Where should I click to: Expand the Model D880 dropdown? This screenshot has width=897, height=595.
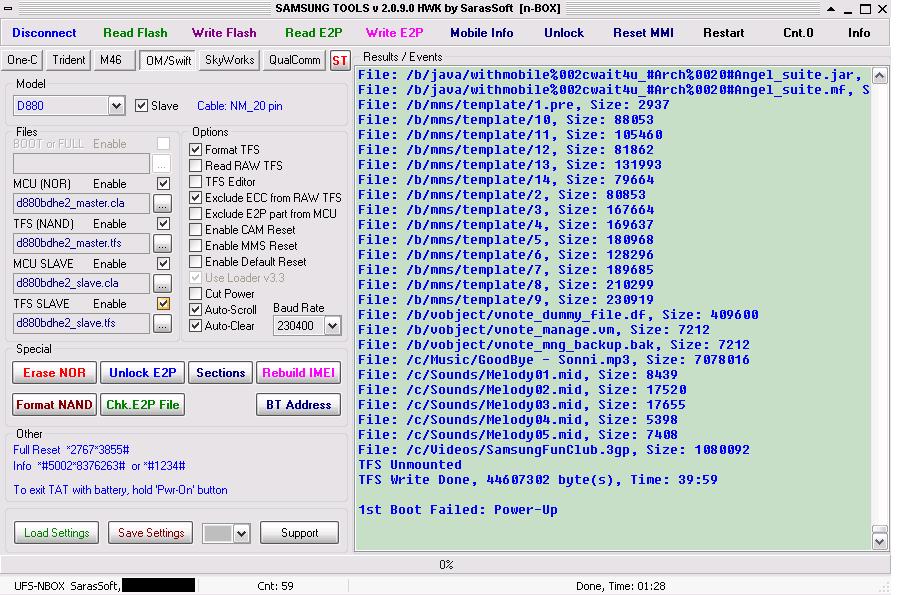pos(116,106)
